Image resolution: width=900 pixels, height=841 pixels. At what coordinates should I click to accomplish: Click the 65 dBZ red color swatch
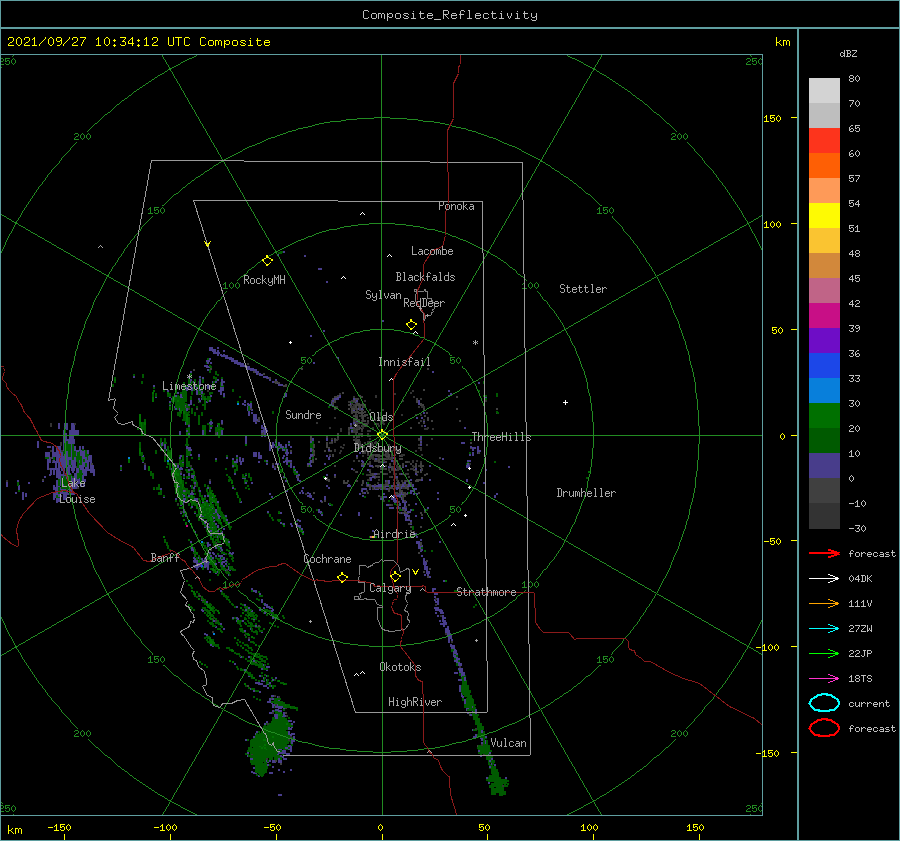point(824,140)
